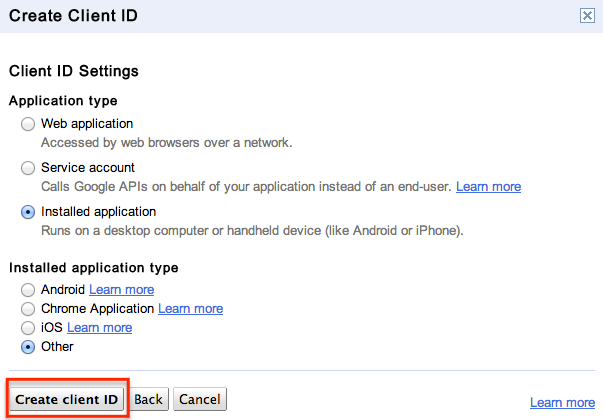Screen dimensions: 603x420
Task: Cancel the client ID creation
Action: [200, 399]
